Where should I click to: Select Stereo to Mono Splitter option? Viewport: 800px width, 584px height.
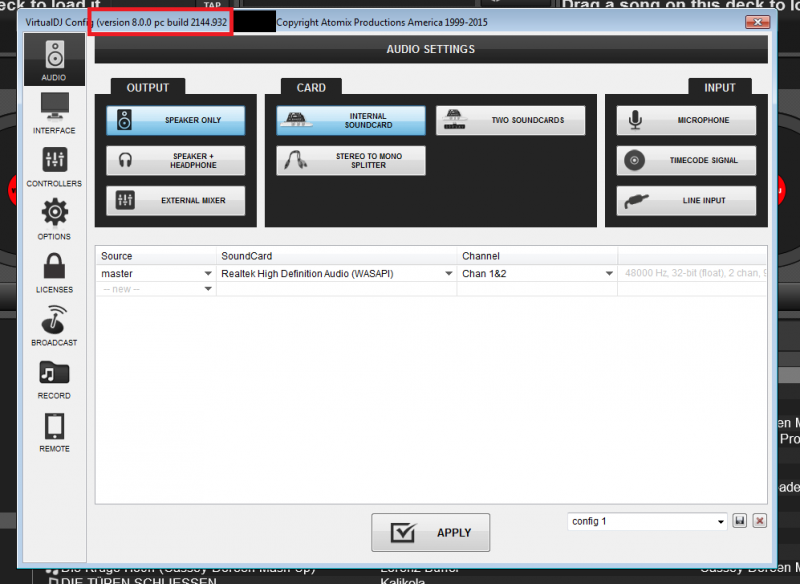click(x=351, y=161)
